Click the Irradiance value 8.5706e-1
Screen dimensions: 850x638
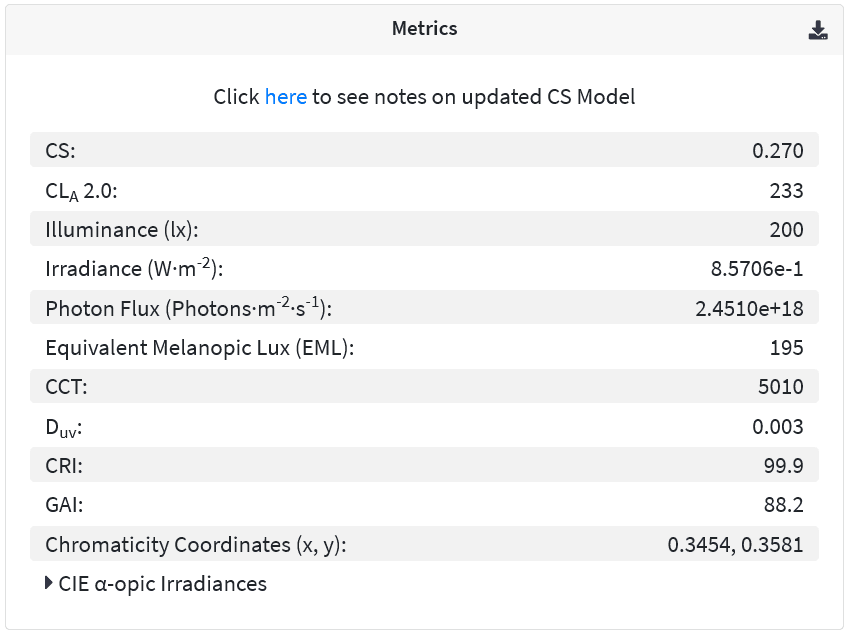(x=757, y=269)
